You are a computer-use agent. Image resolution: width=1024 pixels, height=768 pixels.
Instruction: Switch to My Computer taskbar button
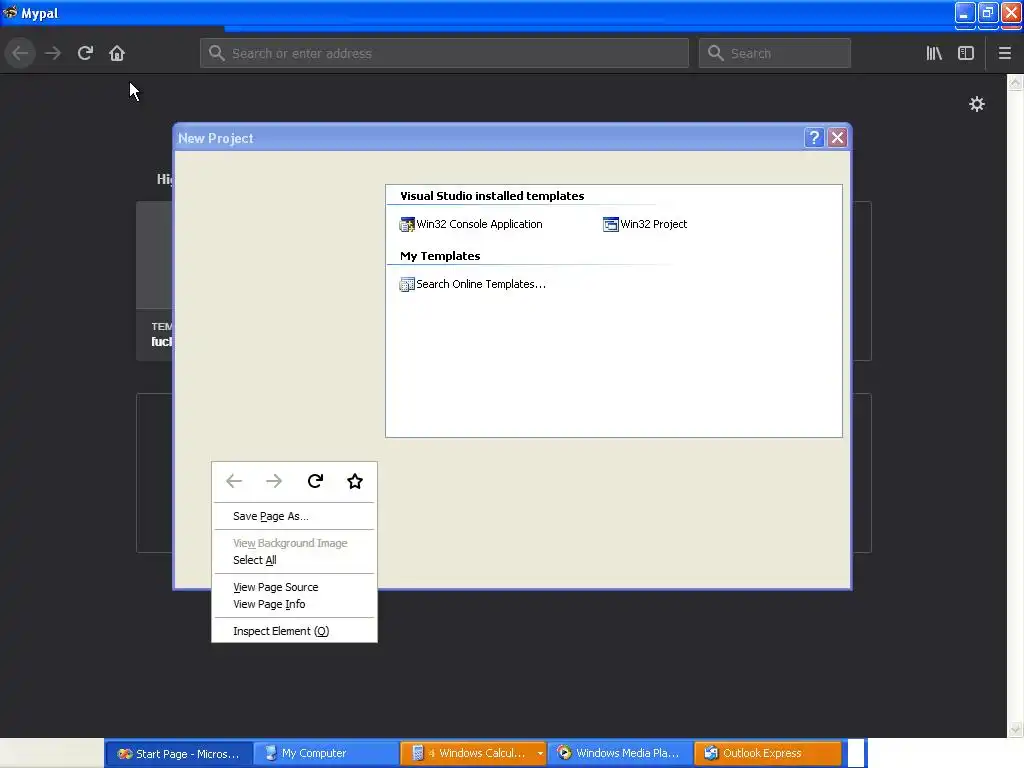(325, 753)
